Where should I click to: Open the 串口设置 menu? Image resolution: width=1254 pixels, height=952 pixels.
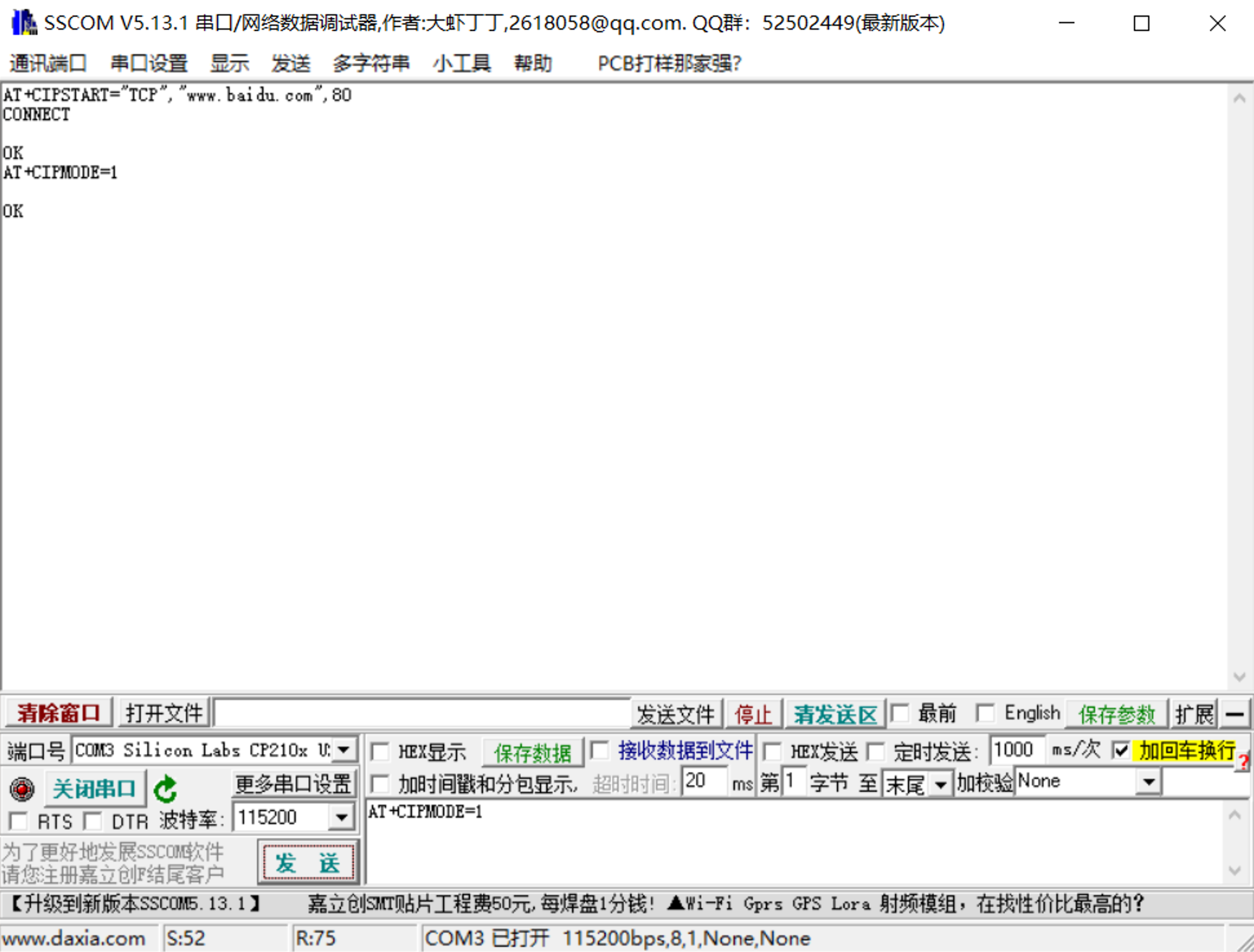[149, 63]
